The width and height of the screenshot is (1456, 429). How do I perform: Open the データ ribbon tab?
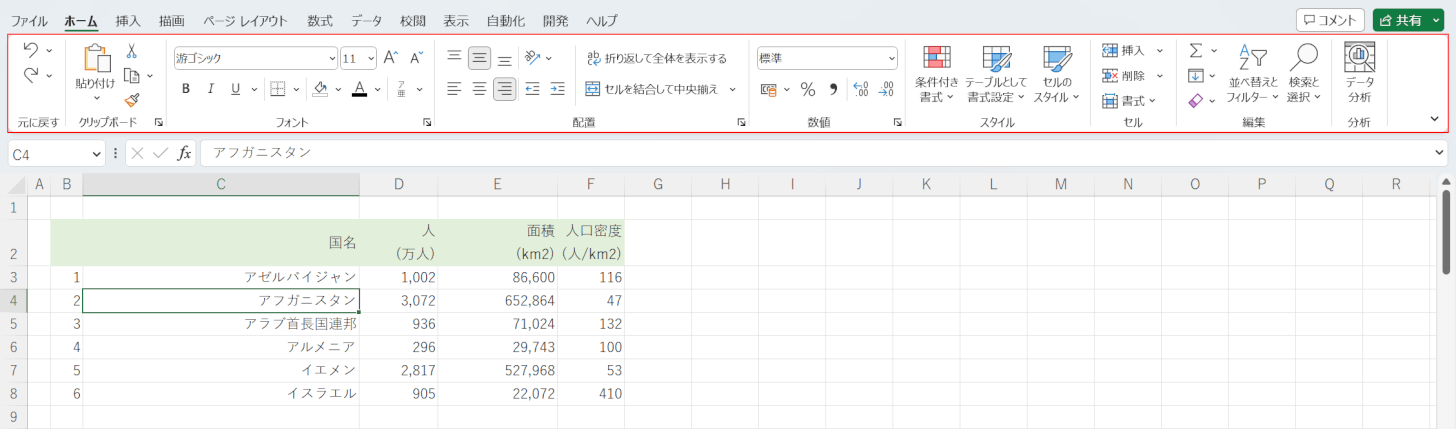[366, 20]
